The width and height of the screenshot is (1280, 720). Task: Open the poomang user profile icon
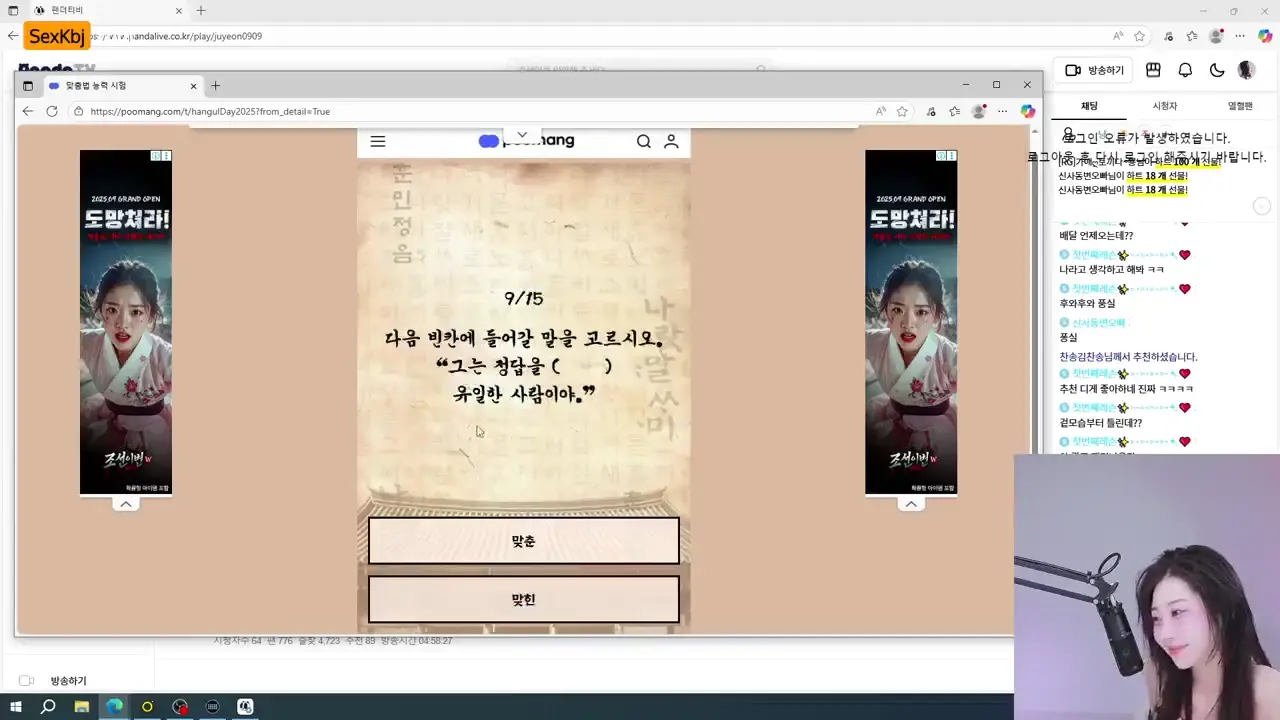(671, 141)
